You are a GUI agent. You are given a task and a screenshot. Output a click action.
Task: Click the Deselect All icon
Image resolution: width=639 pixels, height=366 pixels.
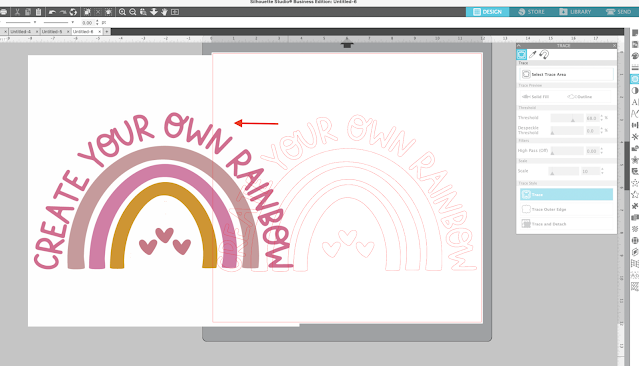98,12
